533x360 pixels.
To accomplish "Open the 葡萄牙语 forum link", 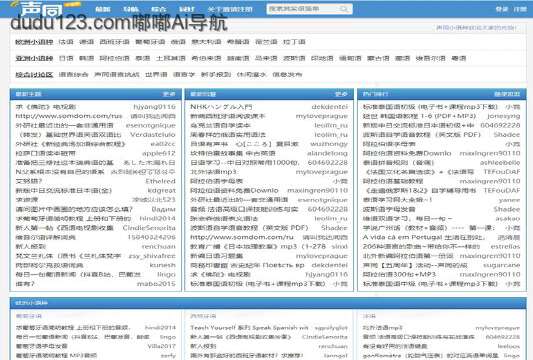I will pyautogui.click(x=150, y=42).
